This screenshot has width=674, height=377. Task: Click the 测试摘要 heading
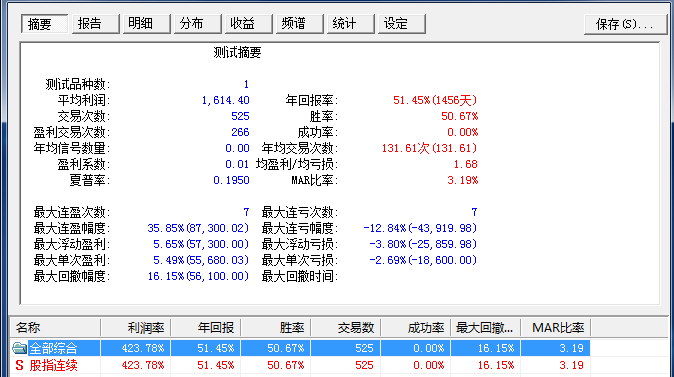237,52
